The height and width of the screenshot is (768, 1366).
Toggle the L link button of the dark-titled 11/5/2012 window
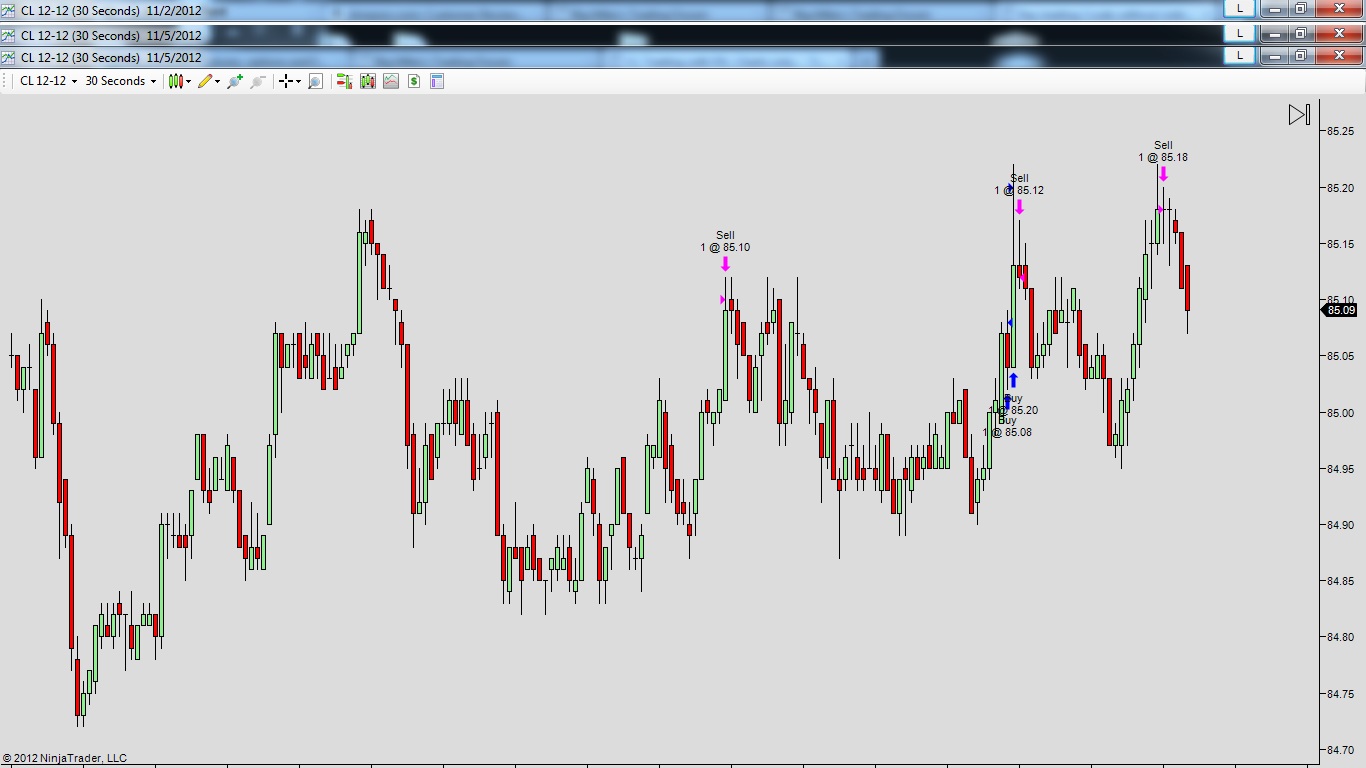[x=1240, y=33]
